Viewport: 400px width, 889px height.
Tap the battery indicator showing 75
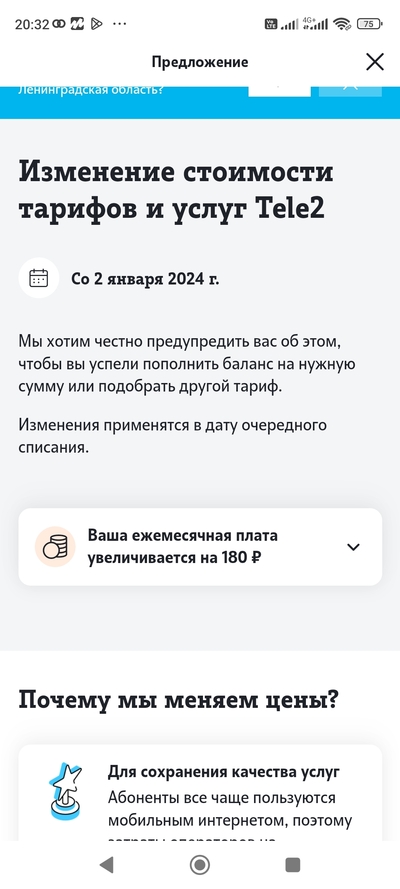369,24
